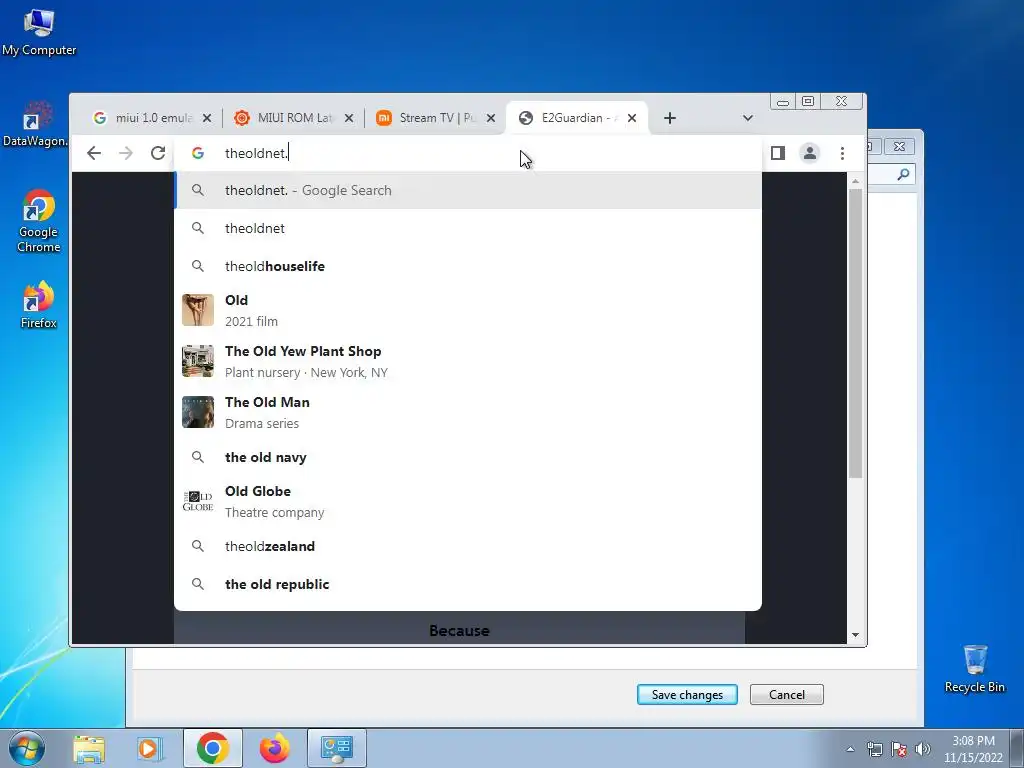
Task: Open the Windows Start menu orb
Action: [26, 748]
